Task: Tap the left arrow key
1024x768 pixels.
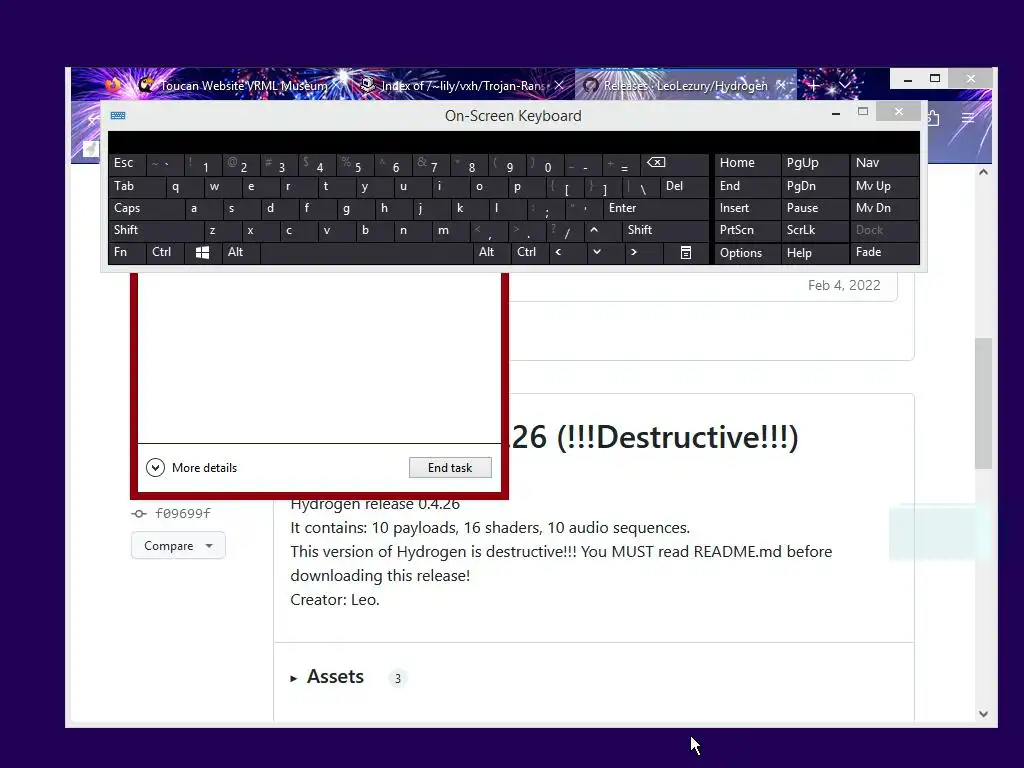Action: click(x=558, y=252)
